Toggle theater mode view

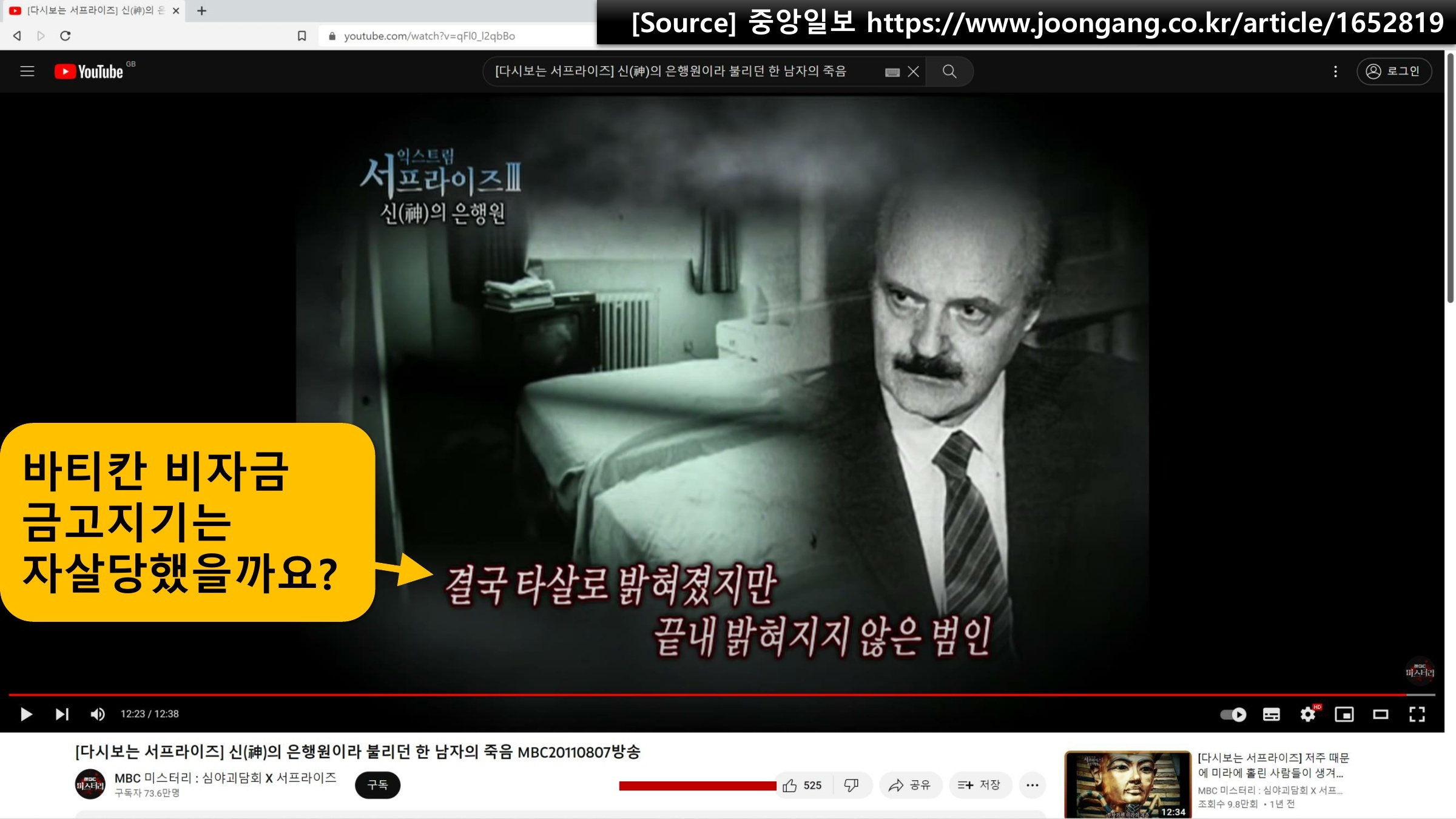(x=1380, y=714)
